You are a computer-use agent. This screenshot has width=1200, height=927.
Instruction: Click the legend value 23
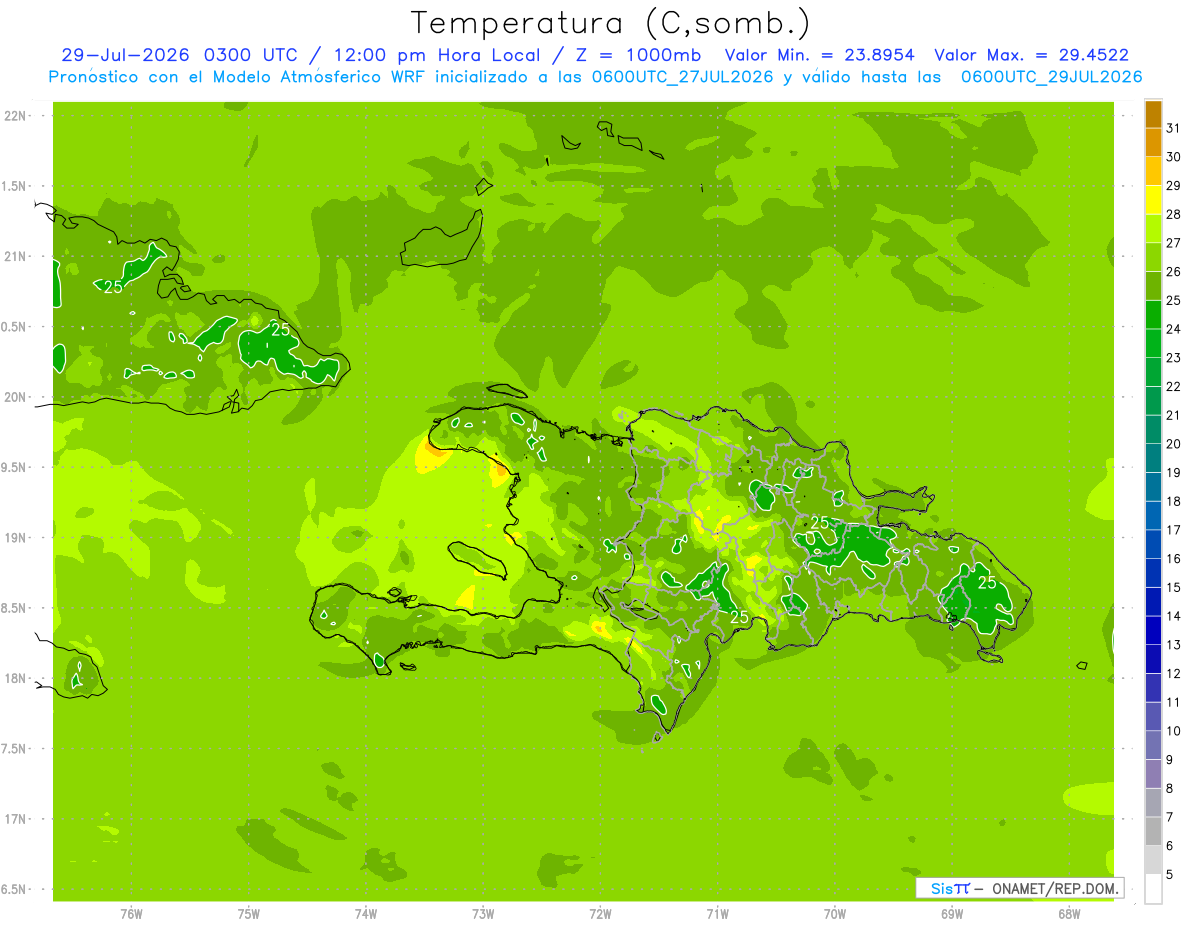pyautogui.click(x=1174, y=357)
